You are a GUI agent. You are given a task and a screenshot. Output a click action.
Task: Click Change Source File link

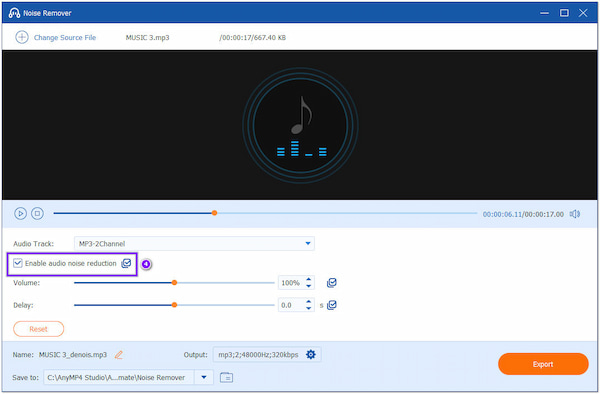(x=65, y=37)
